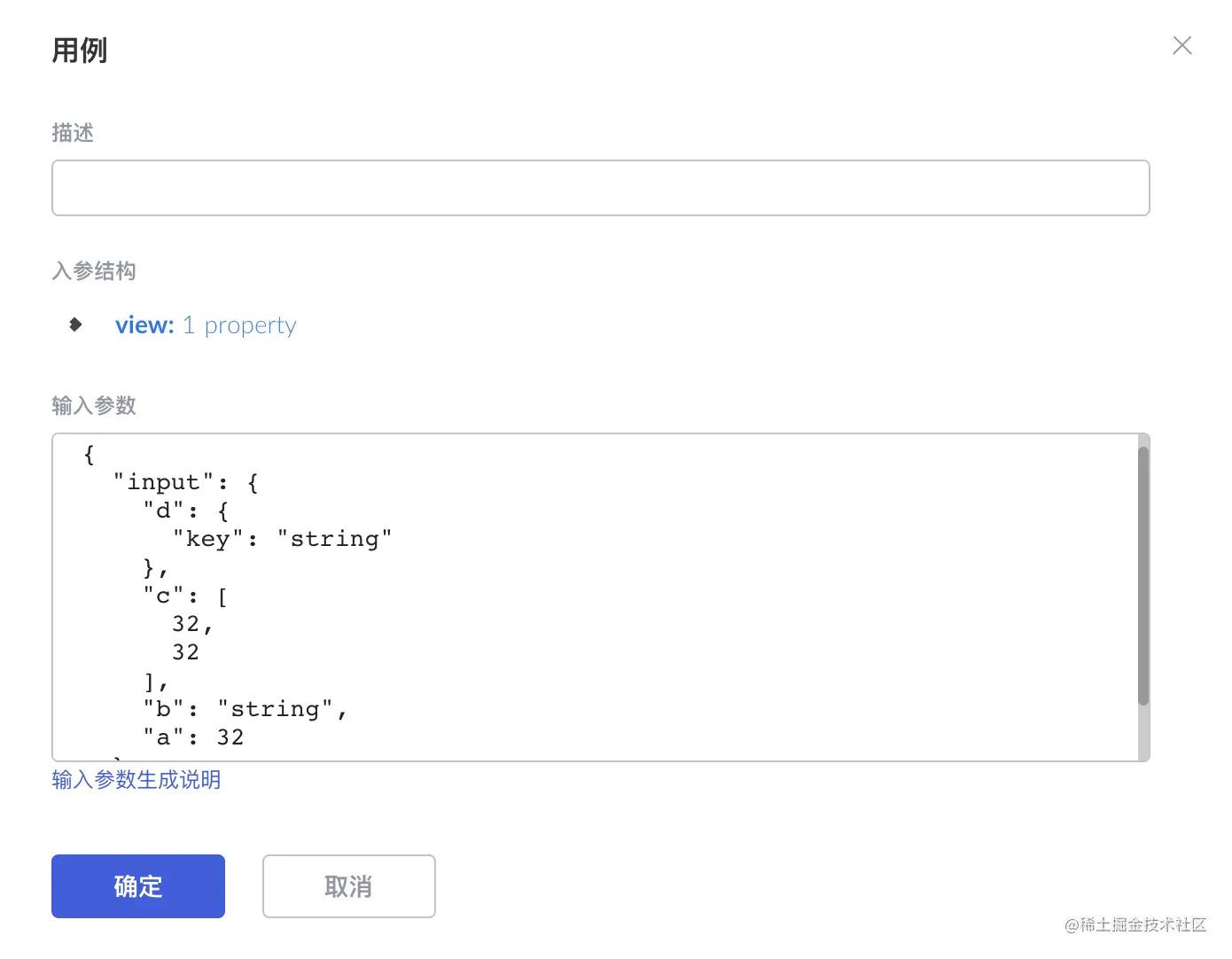Click into the 描述 text input
The height and width of the screenshot is (959, 1232).
(x=600, y=188)
